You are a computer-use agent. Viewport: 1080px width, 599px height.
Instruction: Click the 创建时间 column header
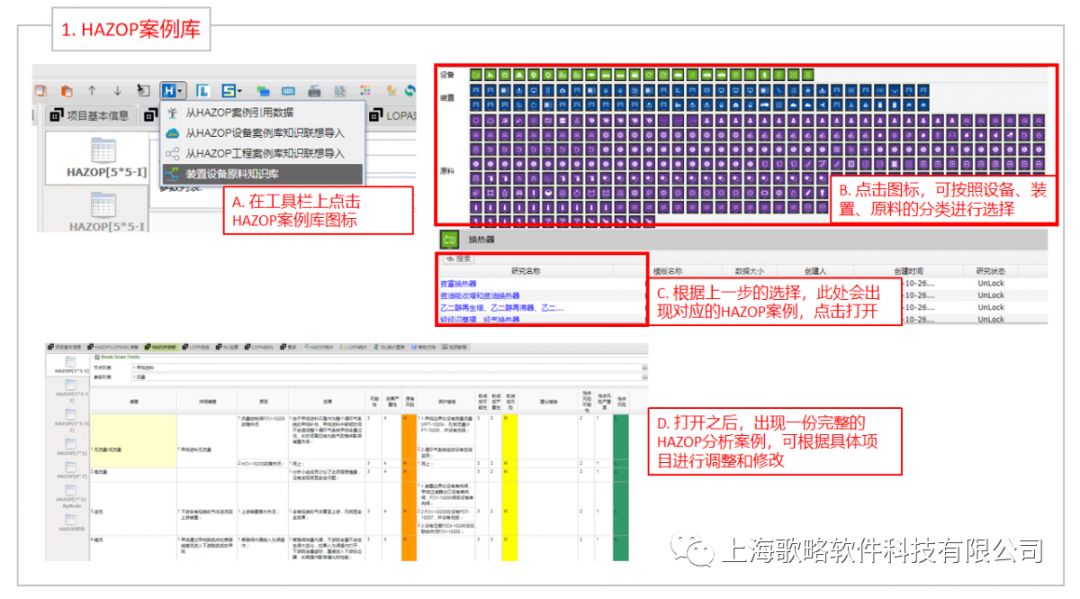click(x=908, y=271)
